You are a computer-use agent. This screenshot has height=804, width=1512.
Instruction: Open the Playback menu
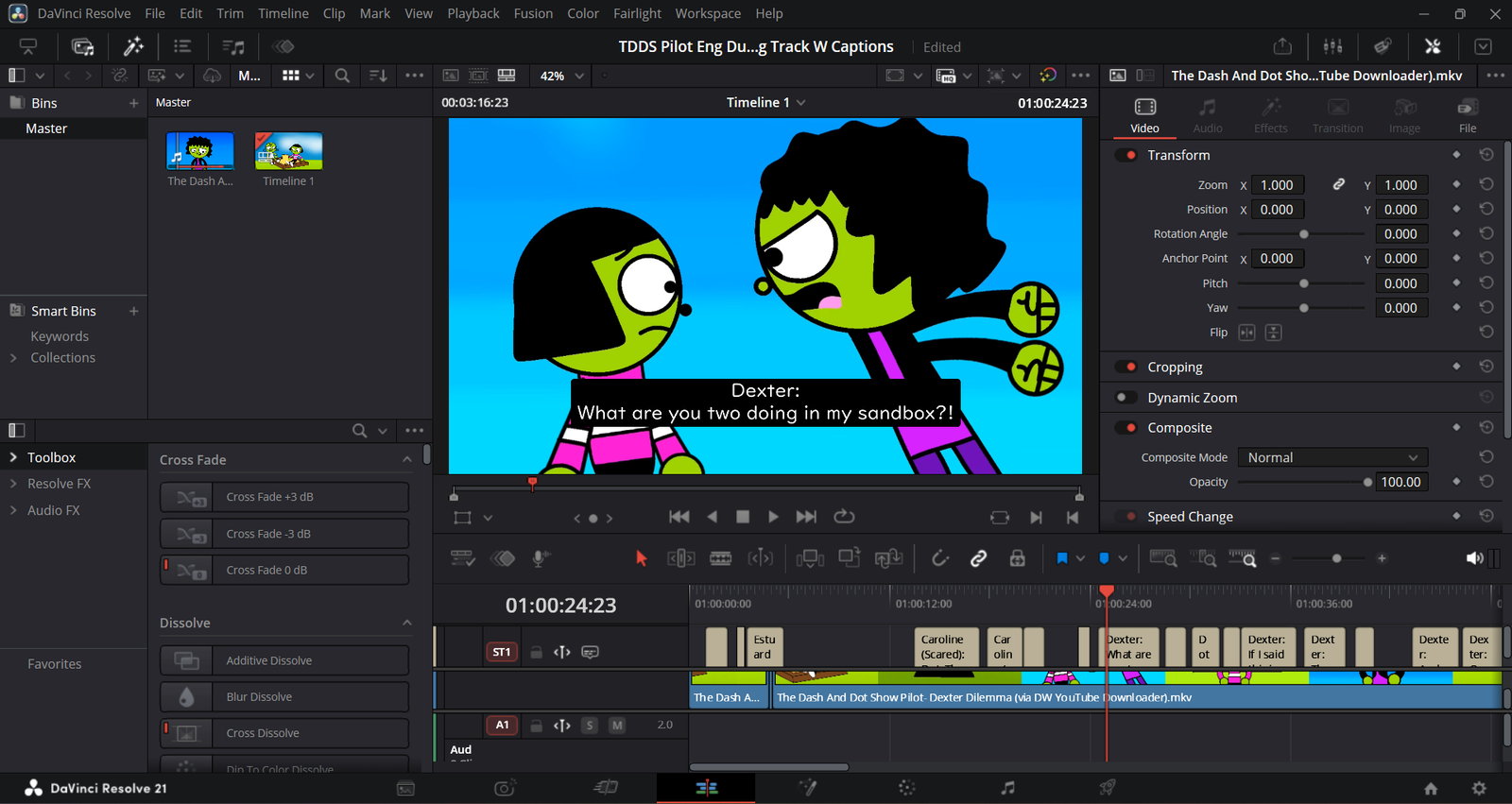click(473, 13)
